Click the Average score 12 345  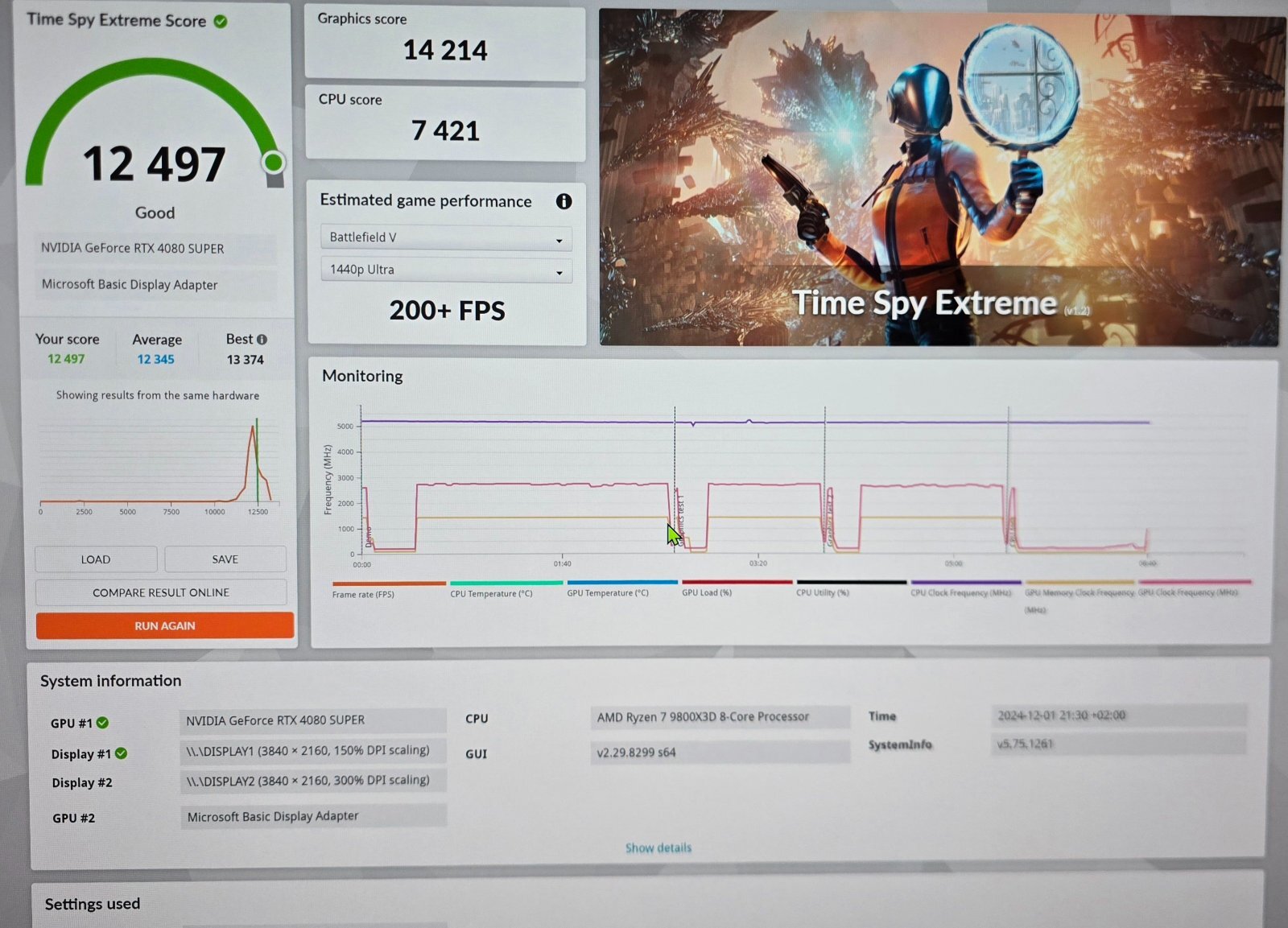coord(155,359)
